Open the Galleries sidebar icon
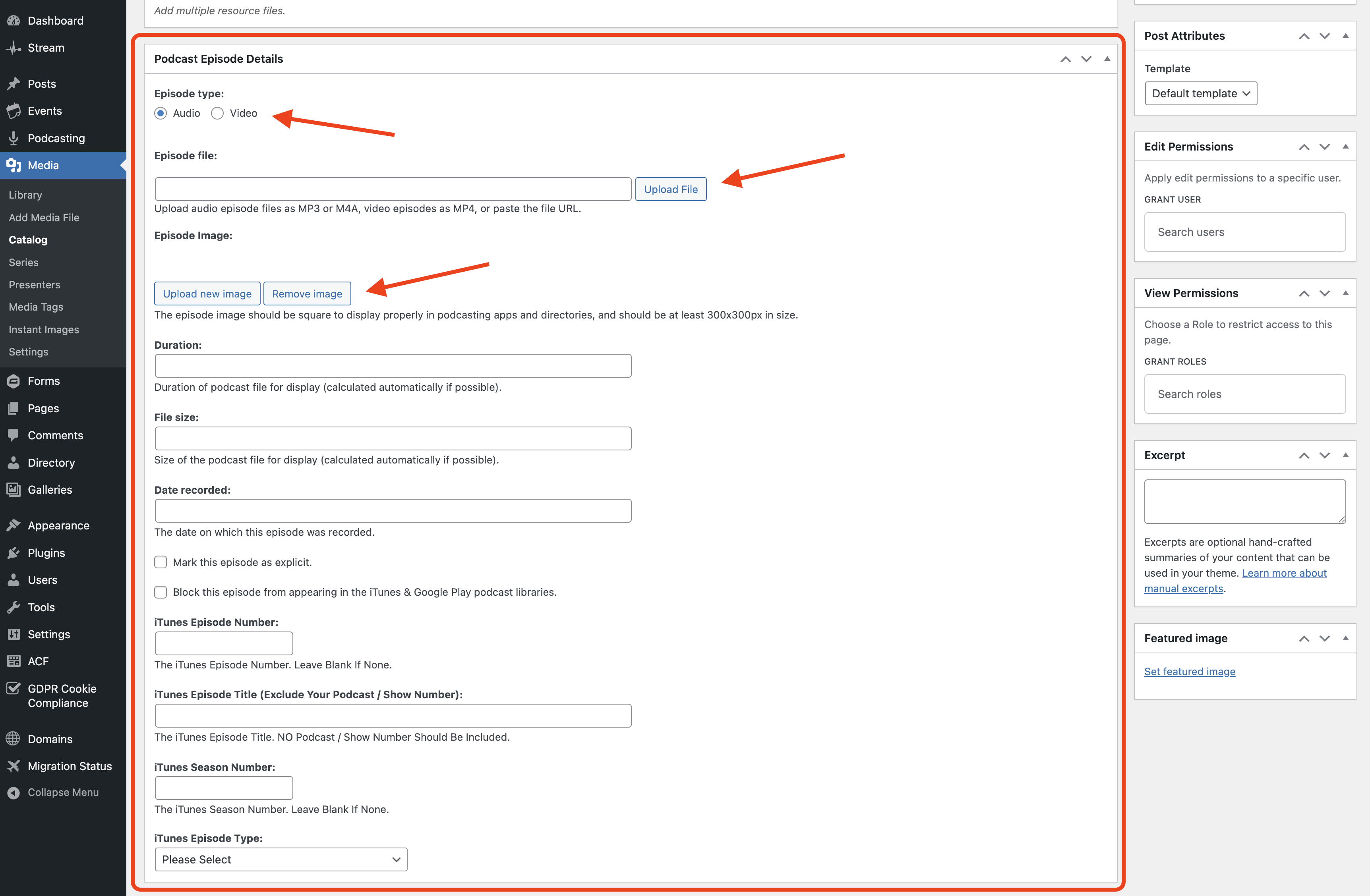 coord(13,490)
